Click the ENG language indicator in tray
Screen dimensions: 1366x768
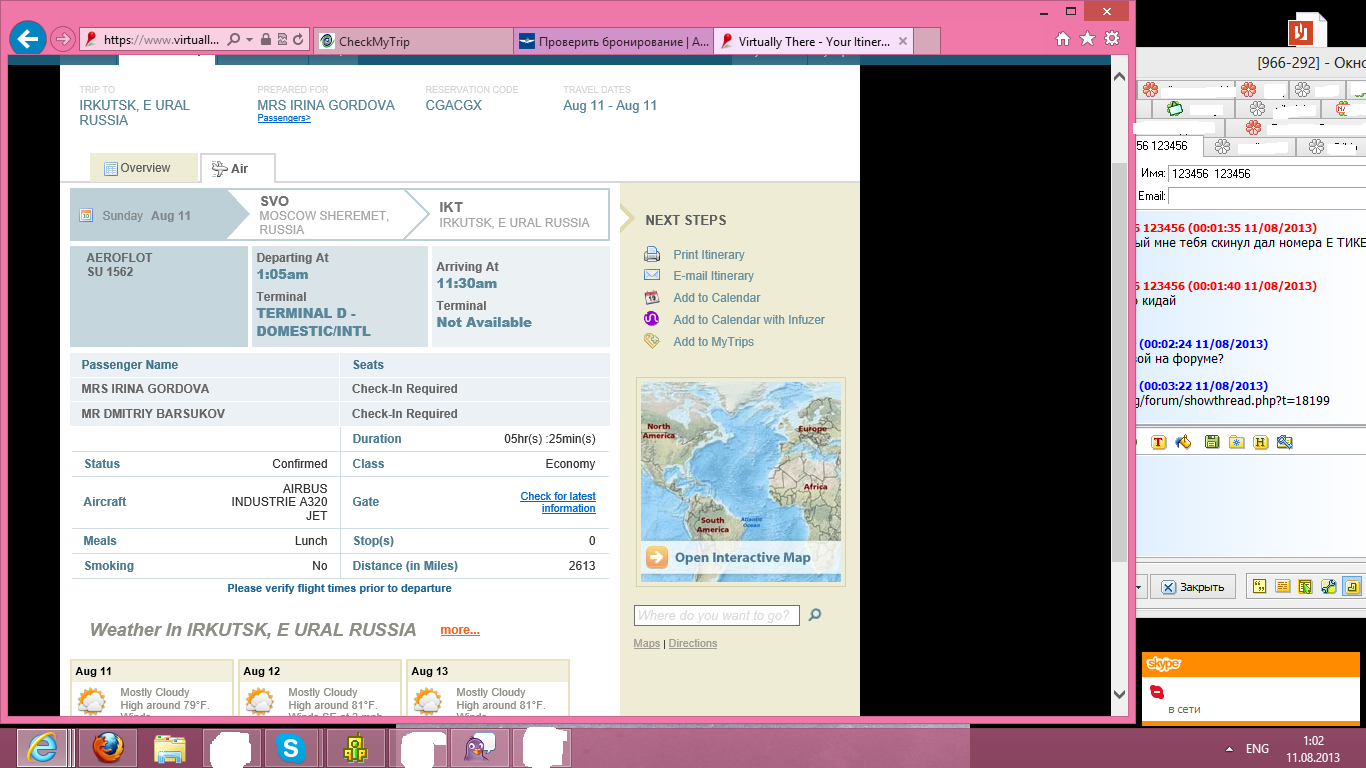pyautogui.click(x=1257, y=749)
